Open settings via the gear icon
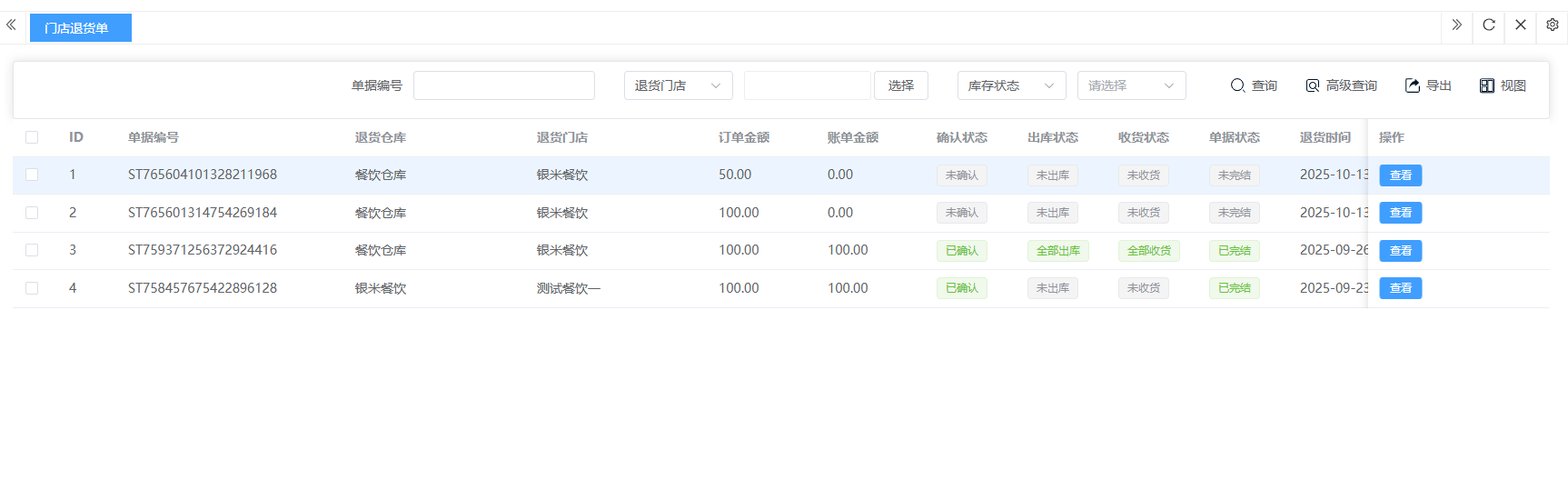 [1552, 25]
